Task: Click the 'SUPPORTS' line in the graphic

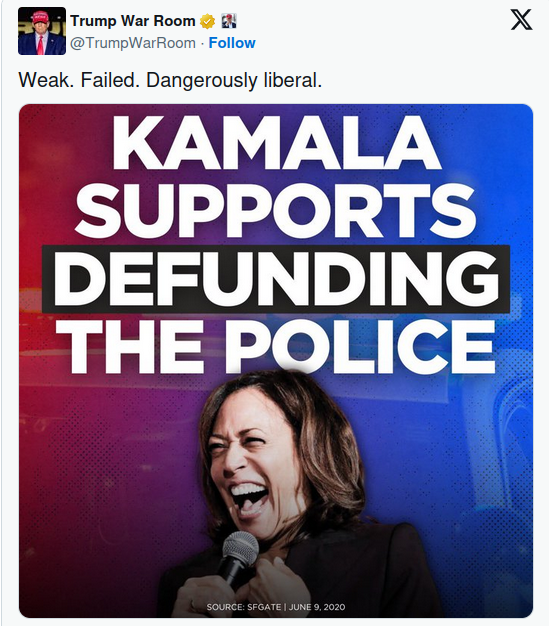Action: pos(275,211)
